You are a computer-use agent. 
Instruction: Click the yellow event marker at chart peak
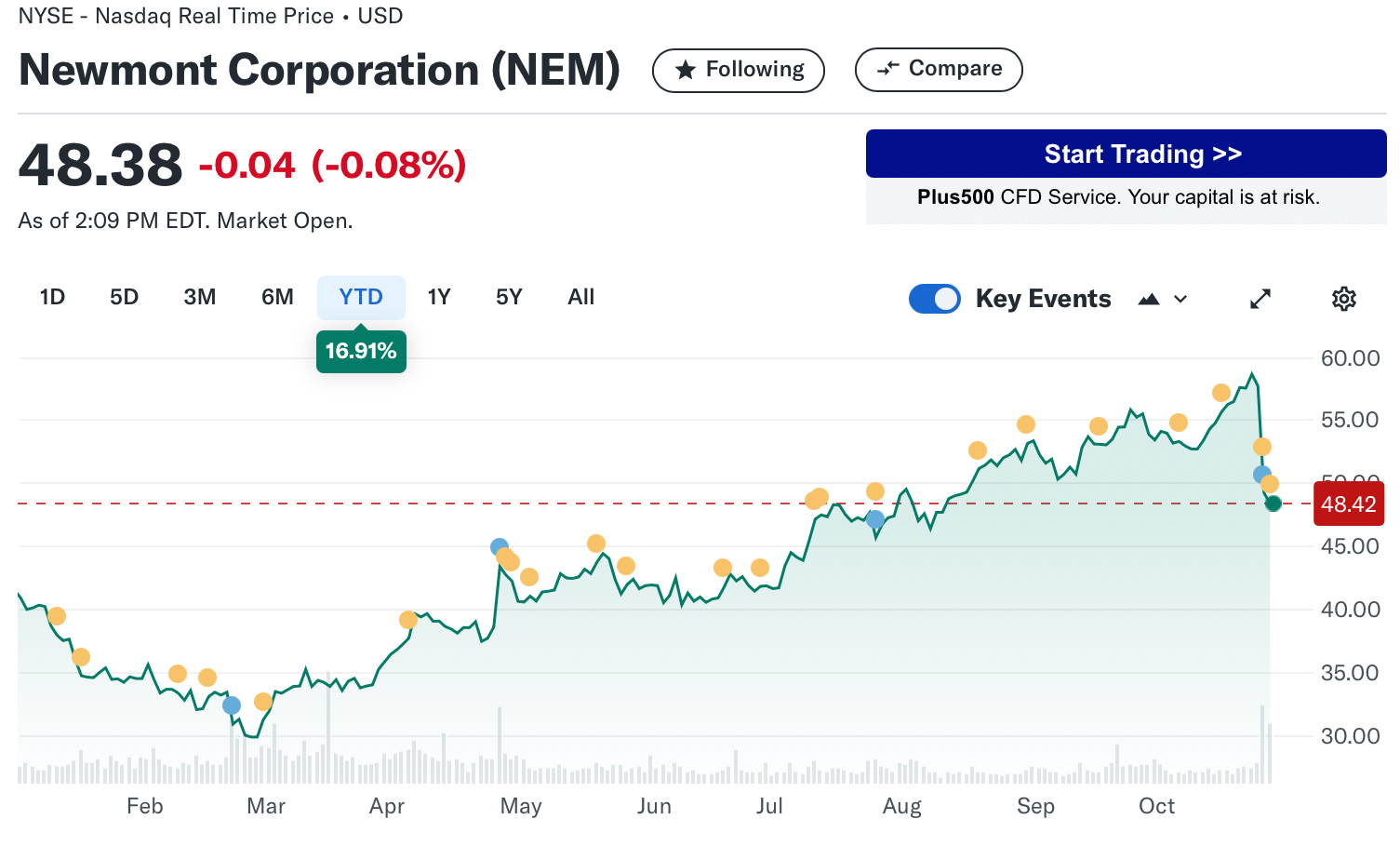[x=1221, y=393]
